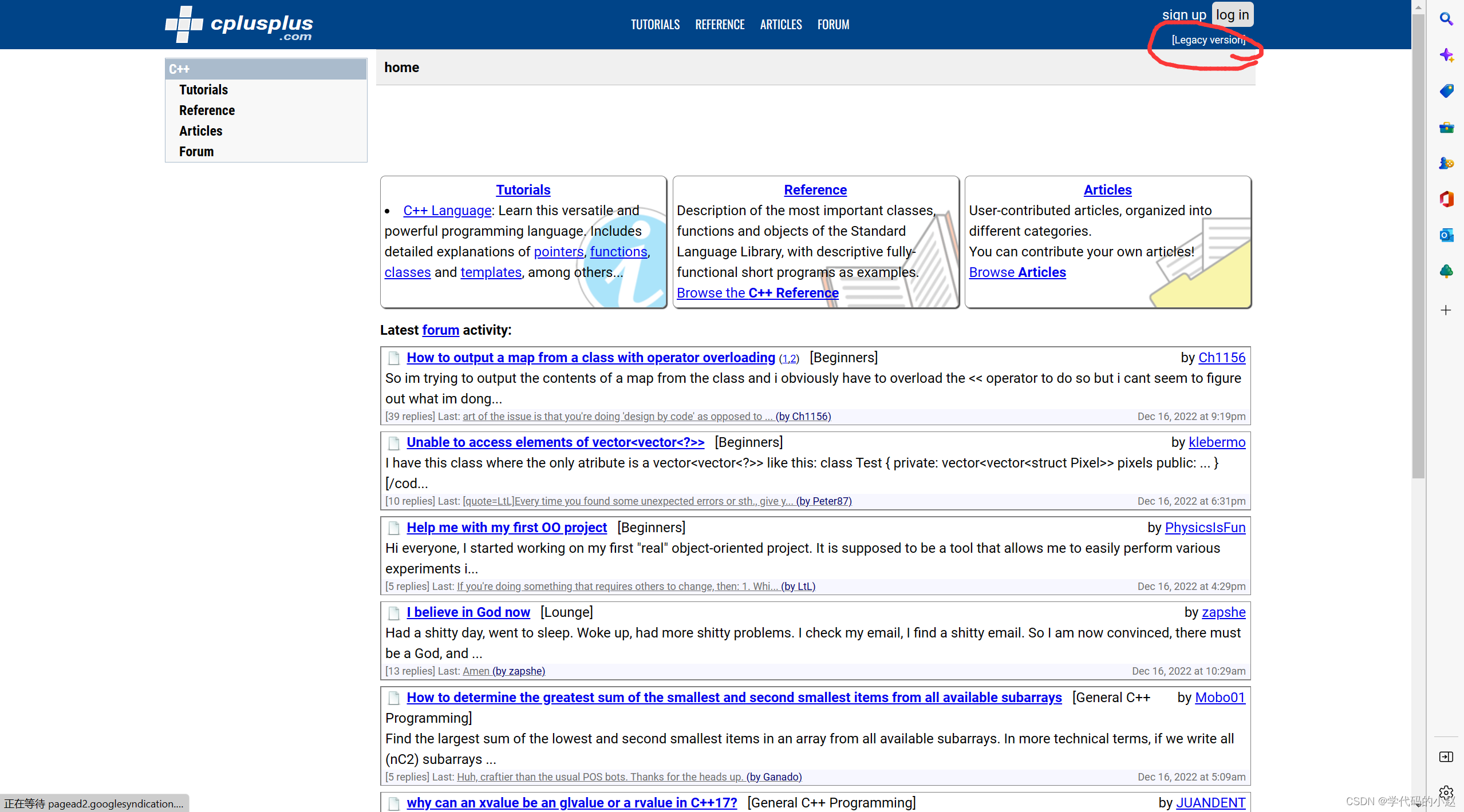Open sidebar settings gear icon

[1446, 793]
